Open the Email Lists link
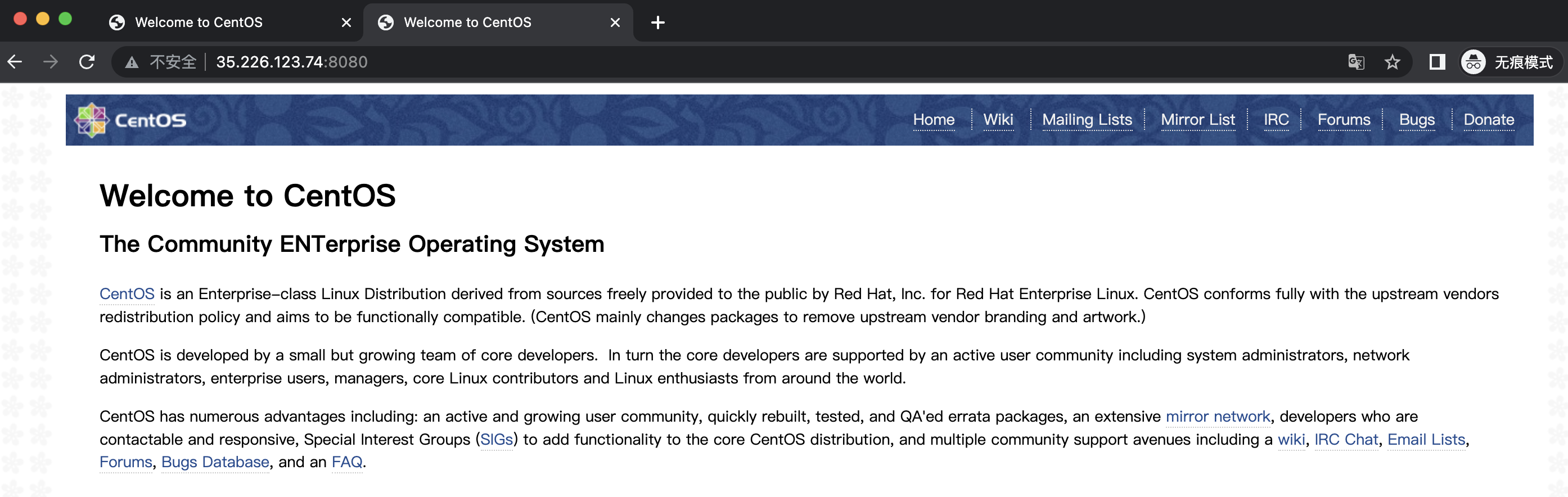1568x497 pixels. [1426, 439]
